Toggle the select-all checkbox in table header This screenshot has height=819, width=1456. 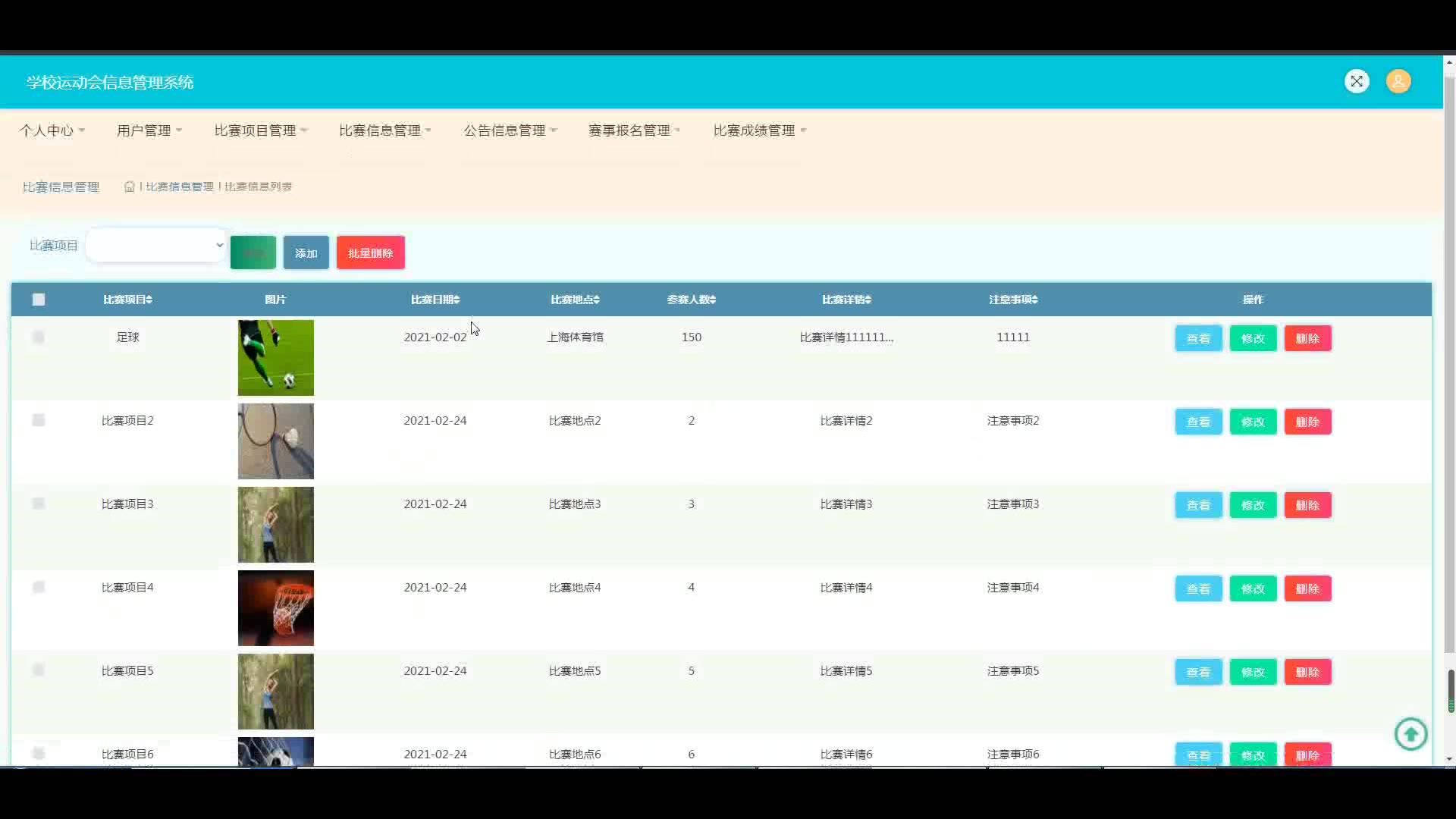39,300
